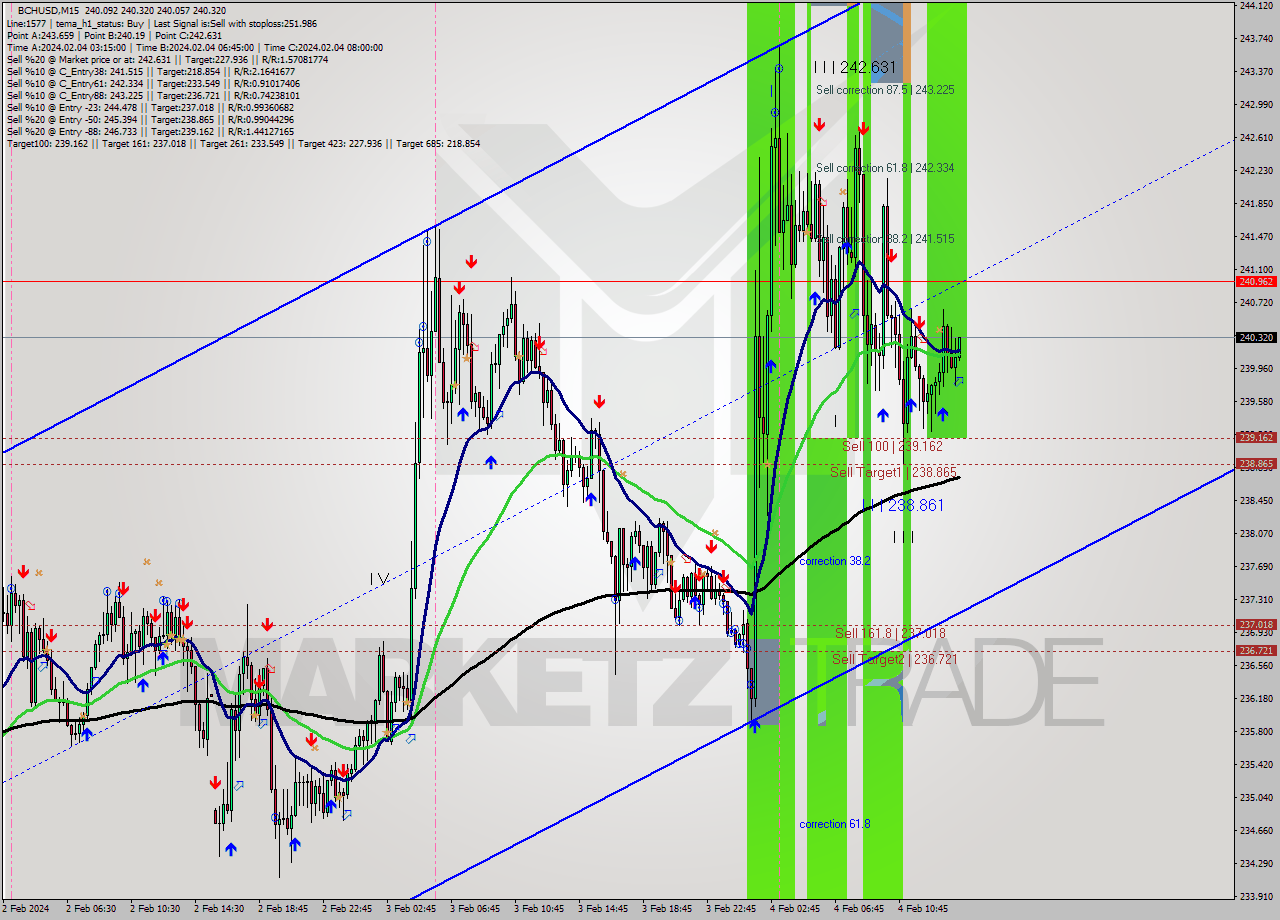
Task: Click the '3 Feb 18:45' time axis label
Action: tap(667, 909)
